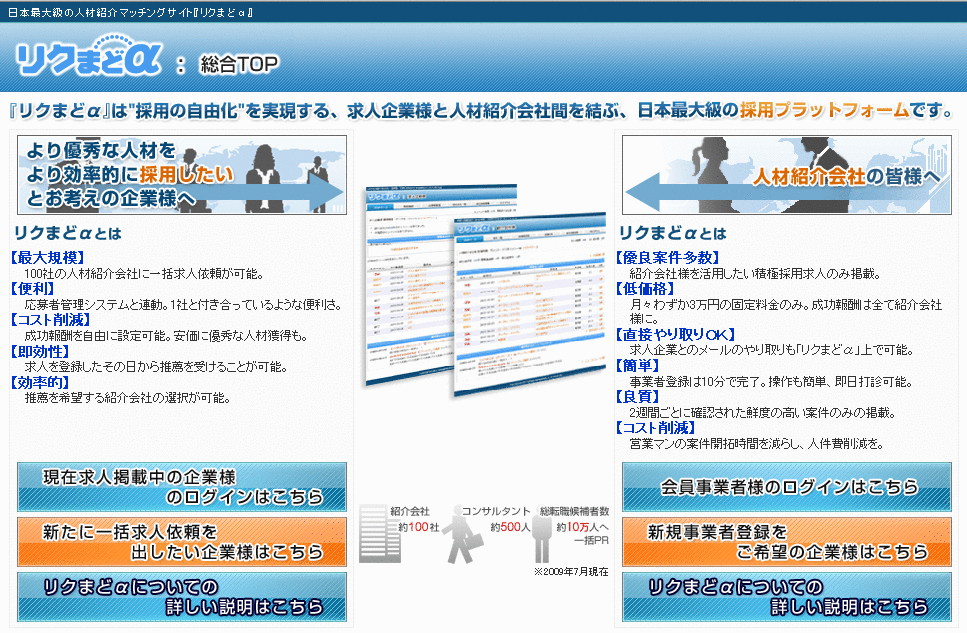Open detailed リクまどα explanation in left column

[182, 597]
